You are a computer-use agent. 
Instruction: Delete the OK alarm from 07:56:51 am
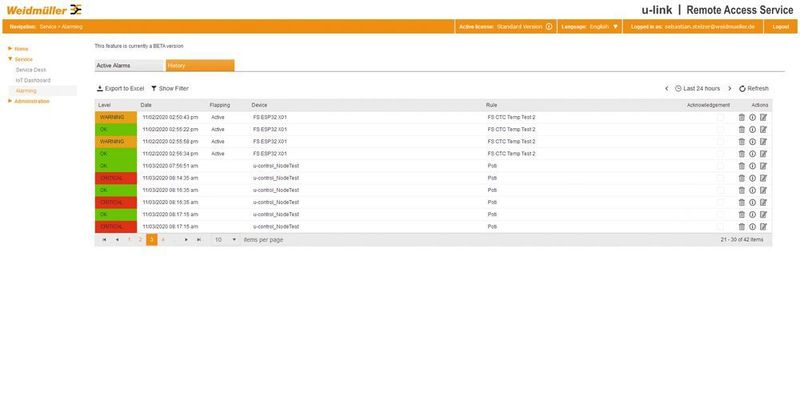pyautogui.click(x=742, y=166)
